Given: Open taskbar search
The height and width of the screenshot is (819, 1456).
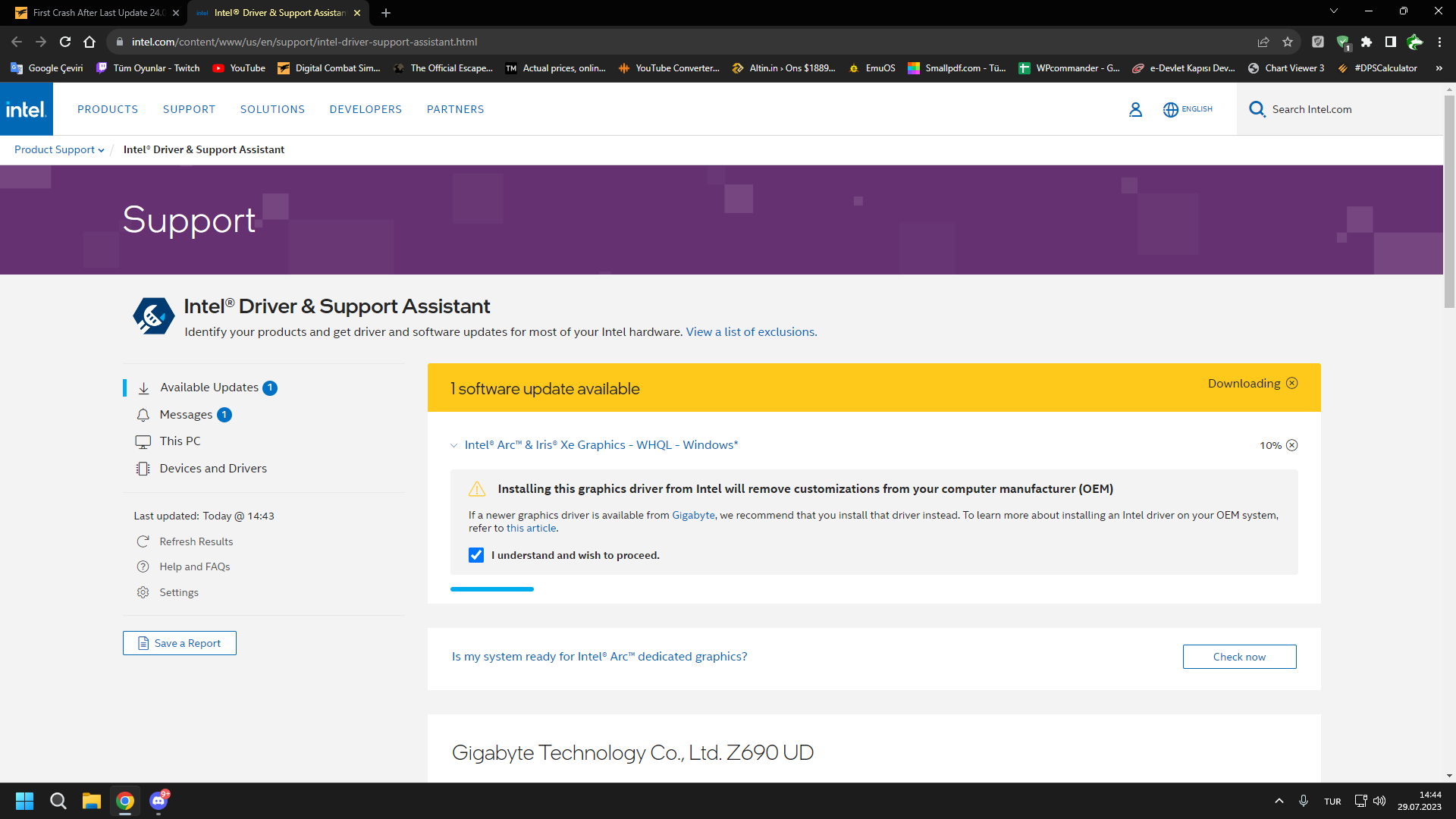Looking at the screenshot, I should pyautogui.click(x=58, y=801).
